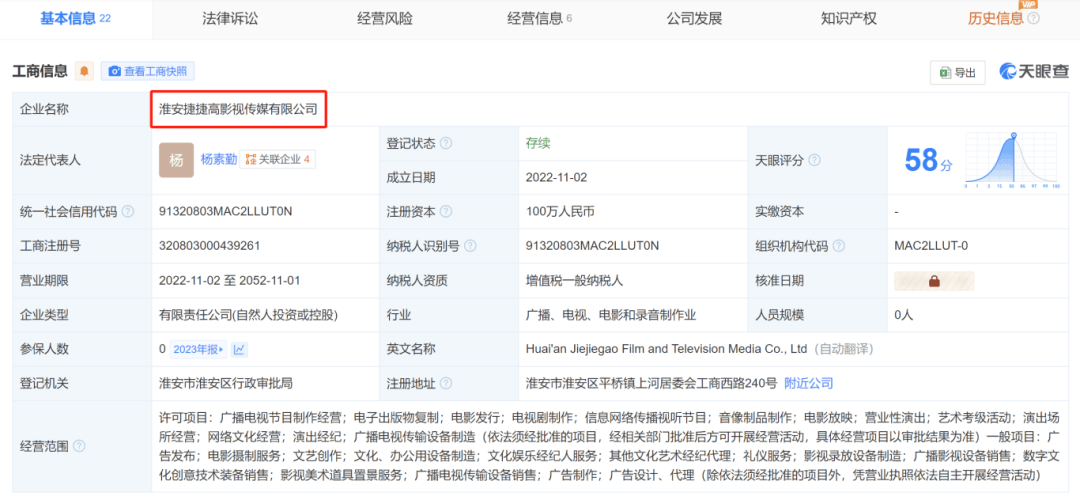Click the English name Huai'an Jiejiegao text
Viewport: 1080px width, 500px height.
[666, 349]
